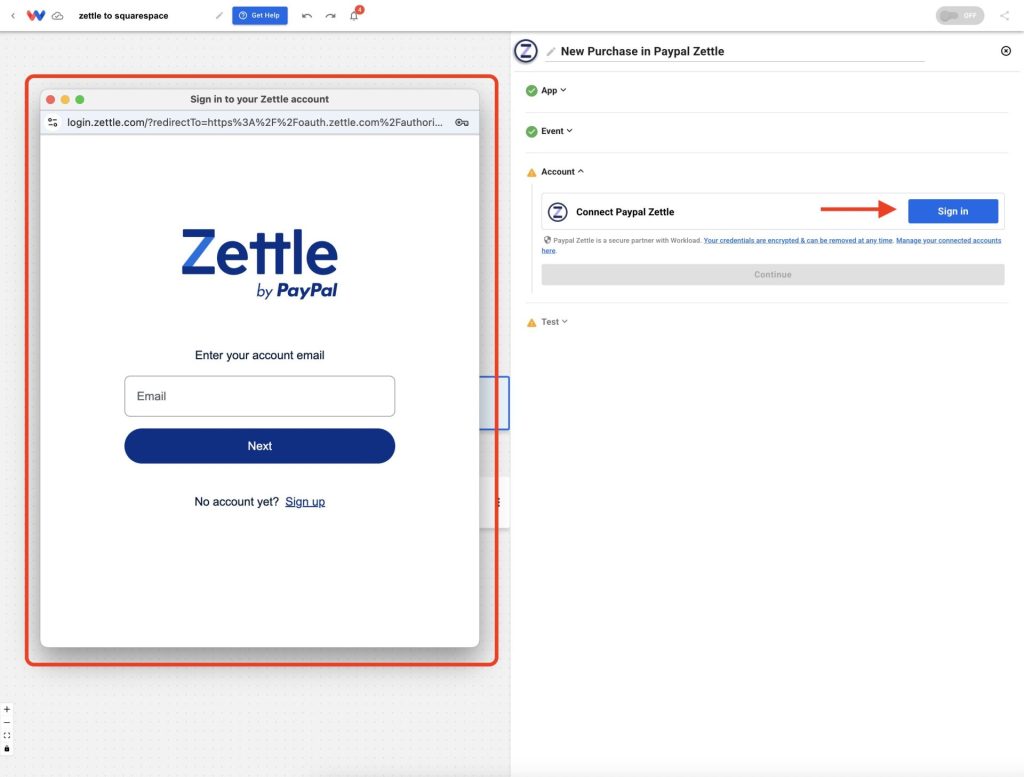The width and height of the screenshot is (1024, 777).
Task: Open the credentials are encrypted link
Action: [798, 240]
